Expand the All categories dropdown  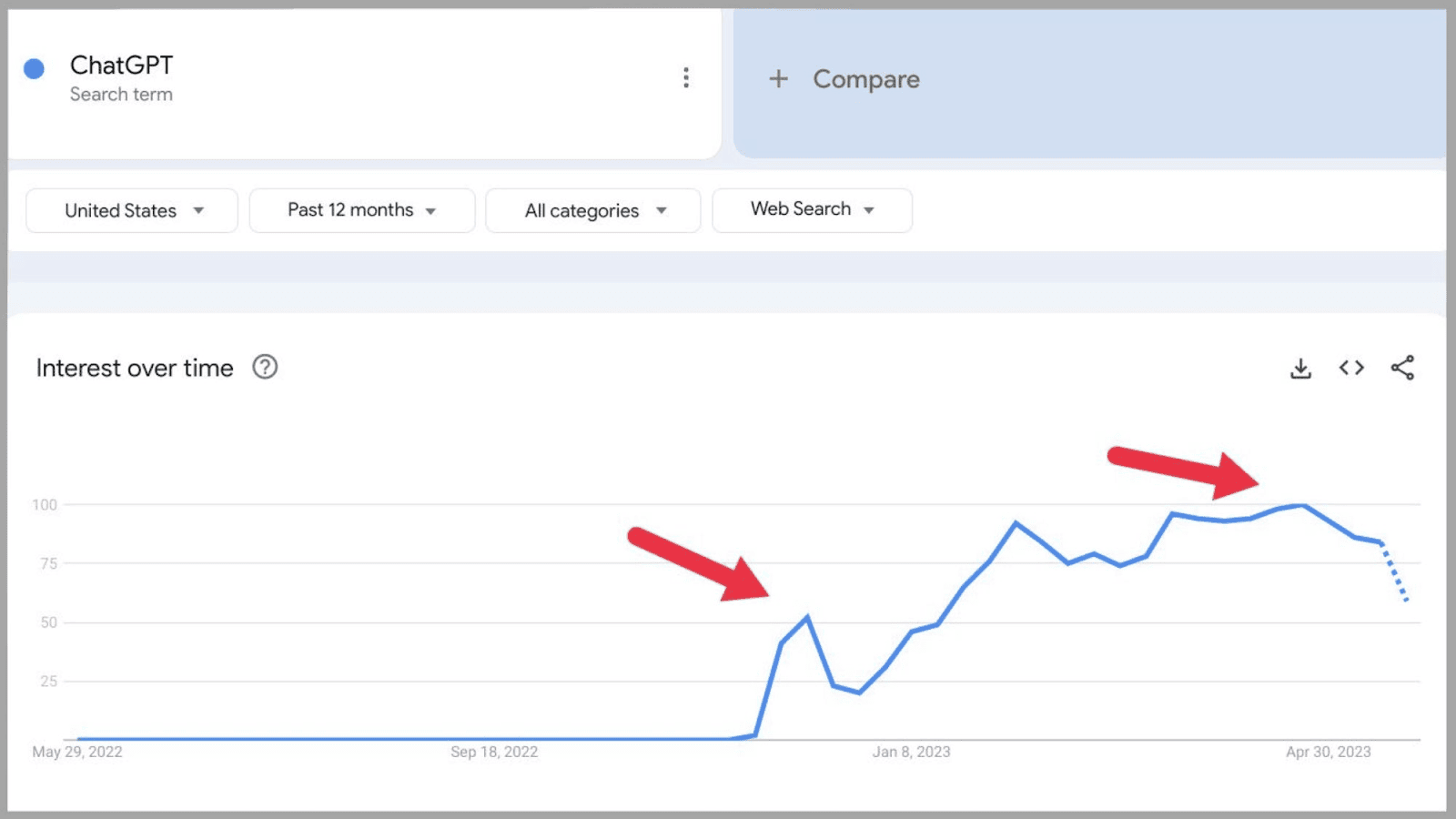[x=592, y=210]
